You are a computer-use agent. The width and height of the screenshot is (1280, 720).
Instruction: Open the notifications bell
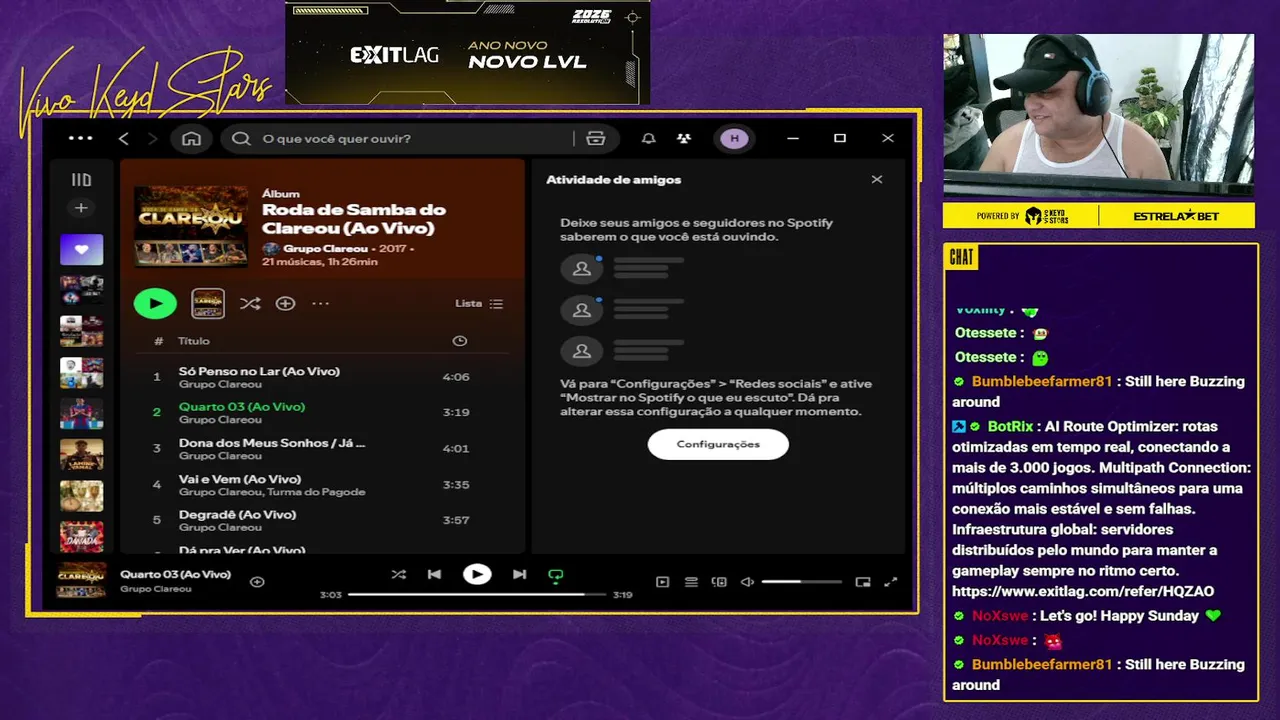click(648, 139)
